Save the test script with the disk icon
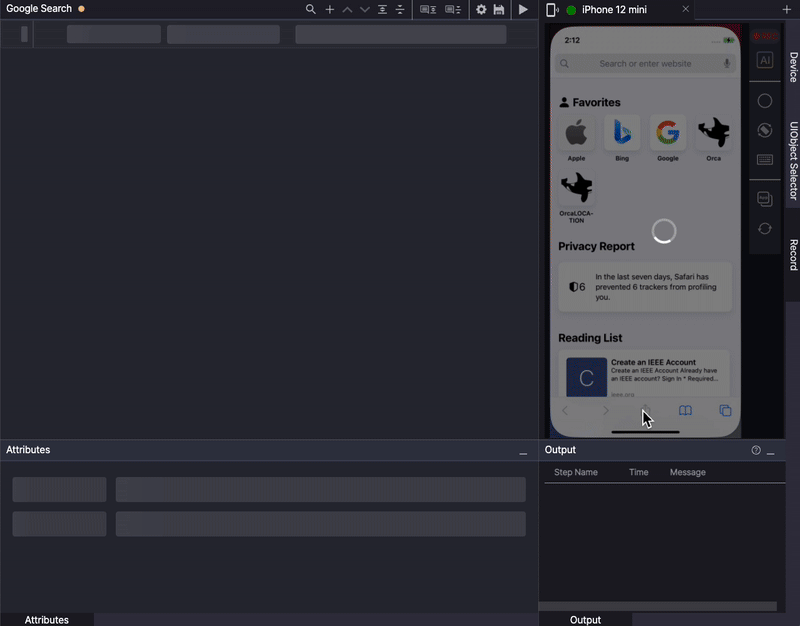 499,9
